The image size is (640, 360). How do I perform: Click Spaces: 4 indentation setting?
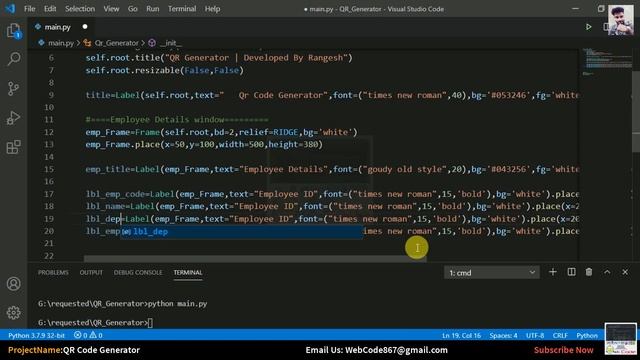tap(503, 335)
